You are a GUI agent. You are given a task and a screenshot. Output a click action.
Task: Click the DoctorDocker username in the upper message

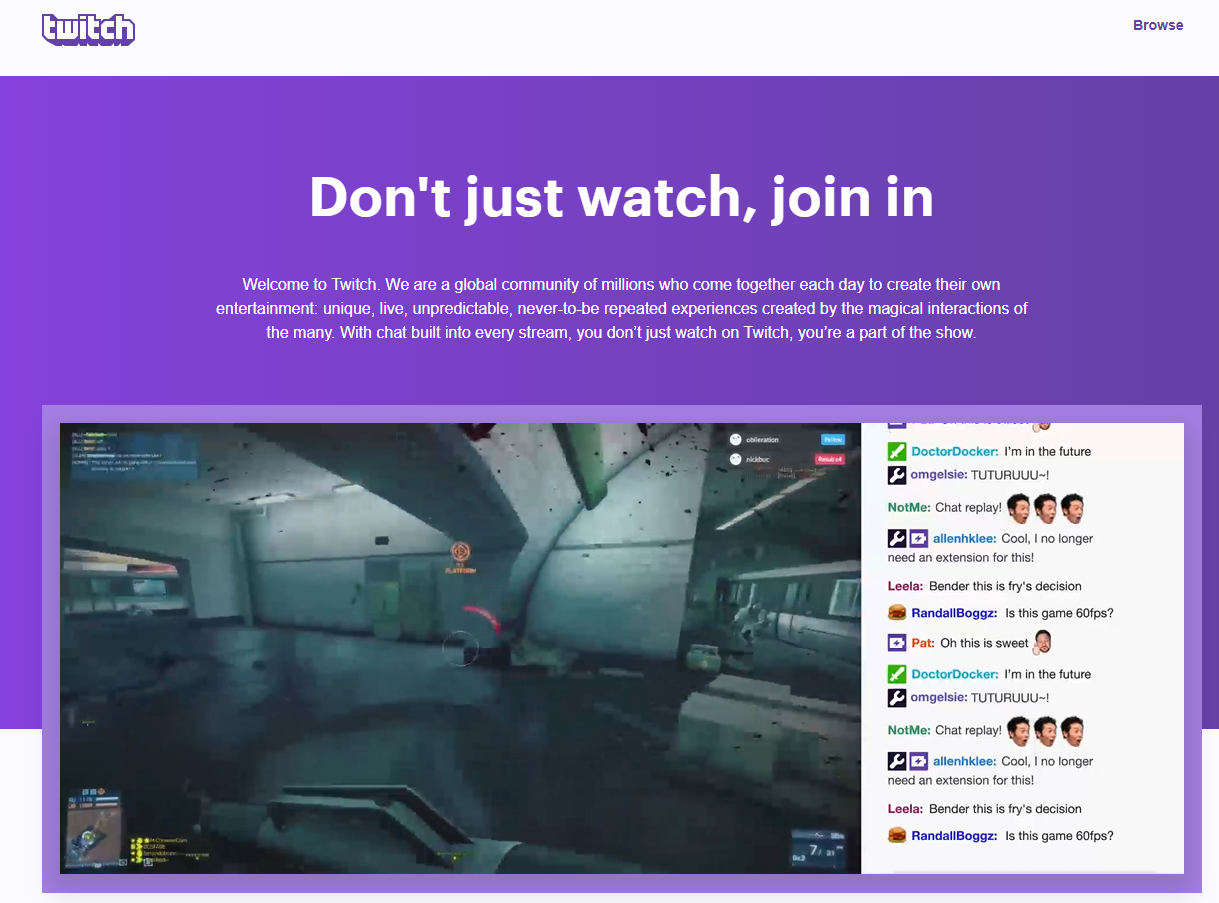[x=954, y=451]
